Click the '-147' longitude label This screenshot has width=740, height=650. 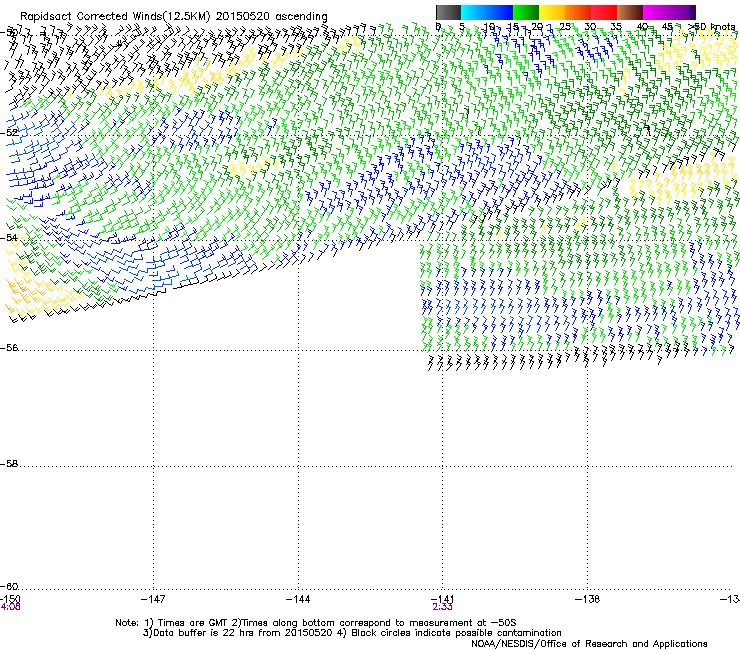pyautogui.click(x=153, y=599)
